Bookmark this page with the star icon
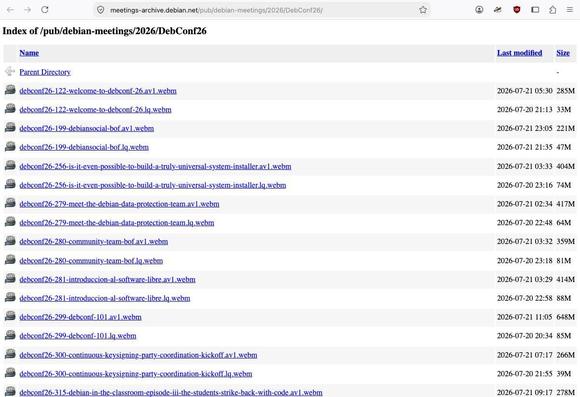 click(x=423, y=10)
